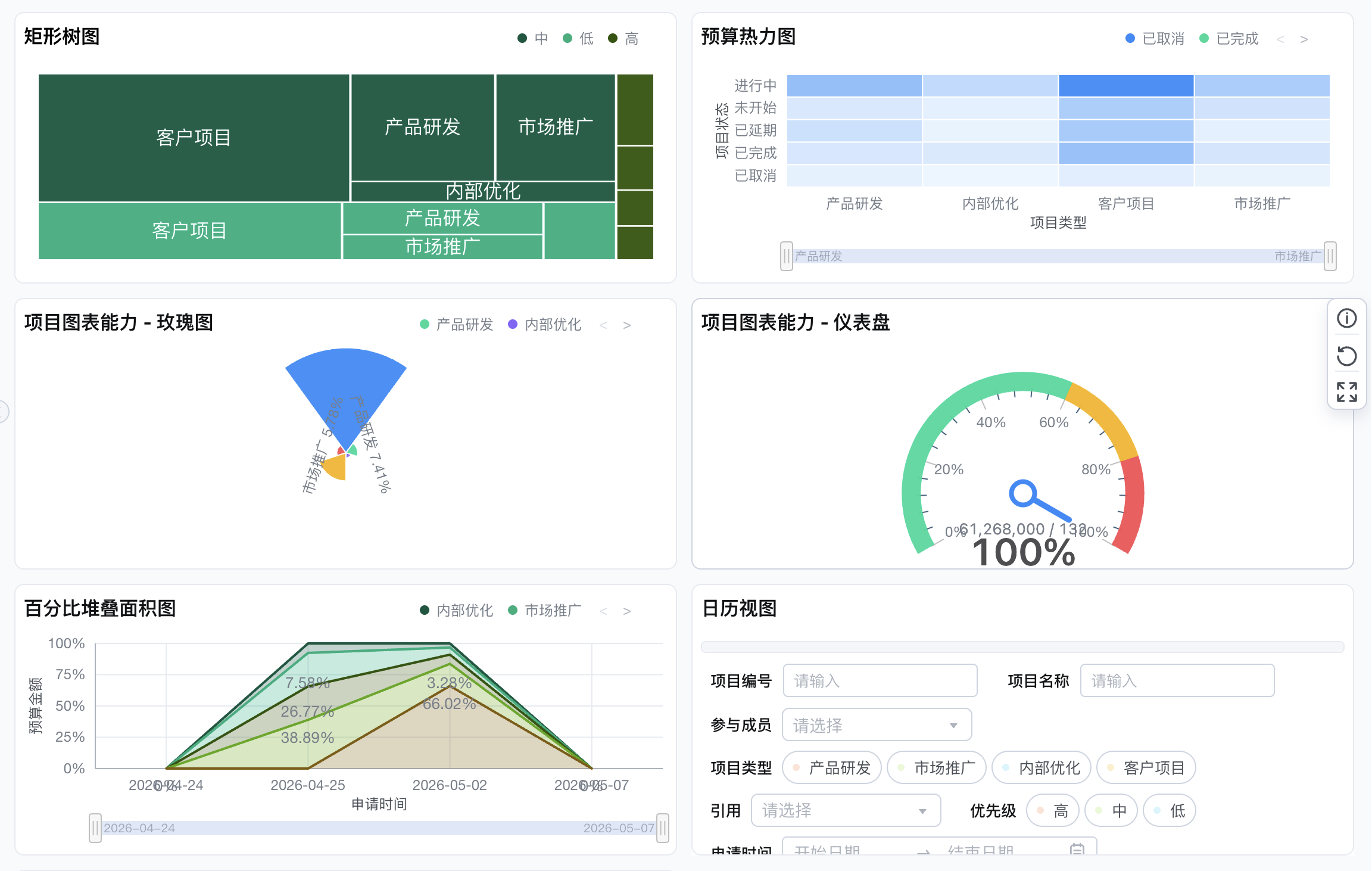This screenshot has height=871, width=1372.
Task: Click the 日历视图 card title
Action: click(x=739, y=608)
